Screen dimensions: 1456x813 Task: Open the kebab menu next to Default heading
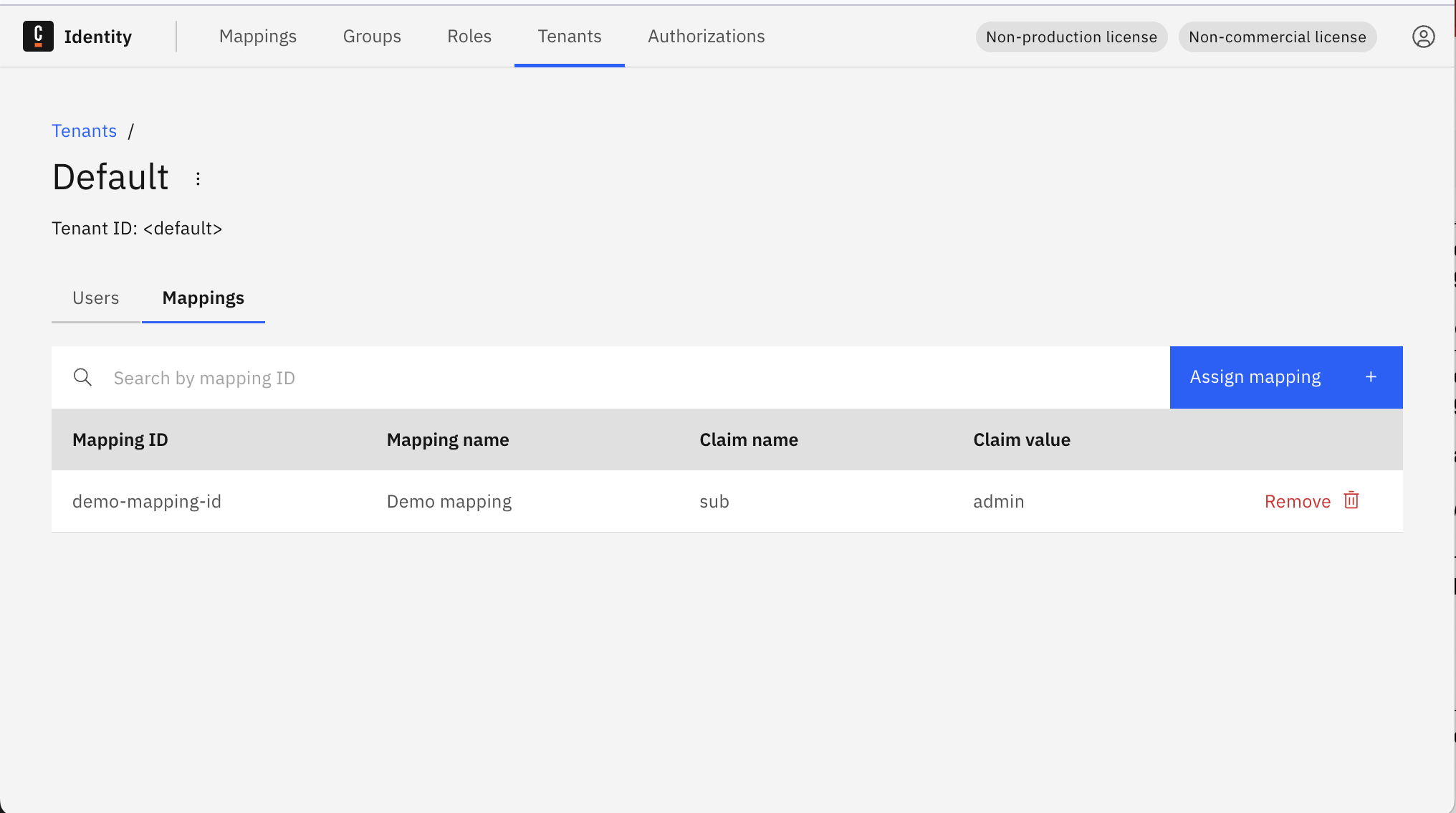click(x=198, y=179)
